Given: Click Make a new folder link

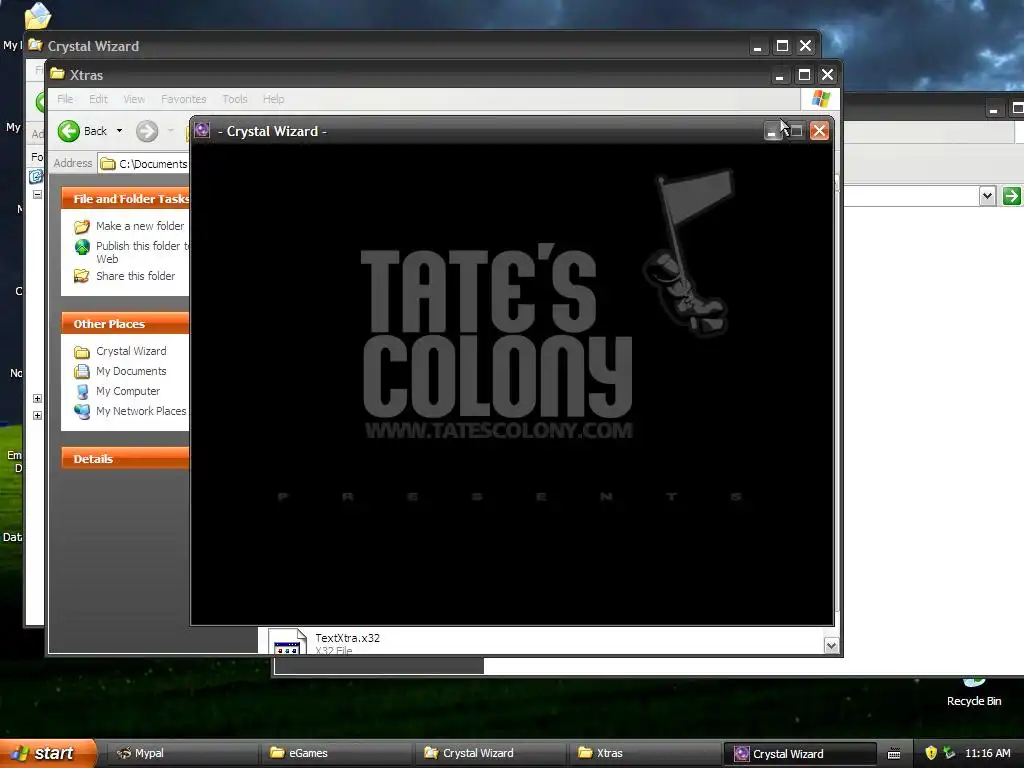Looking at the screenshot, I should 140,226.
